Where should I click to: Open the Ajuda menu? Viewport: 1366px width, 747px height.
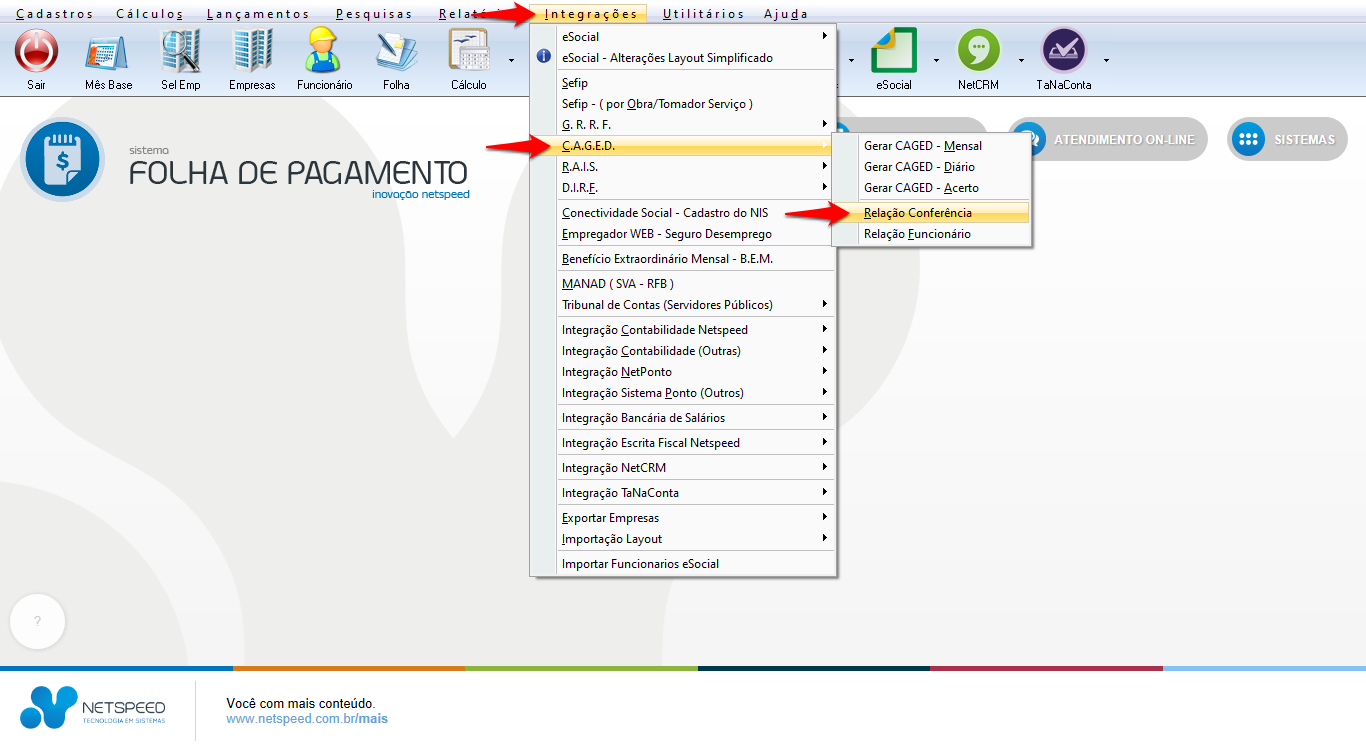click(x=786, y=14)
